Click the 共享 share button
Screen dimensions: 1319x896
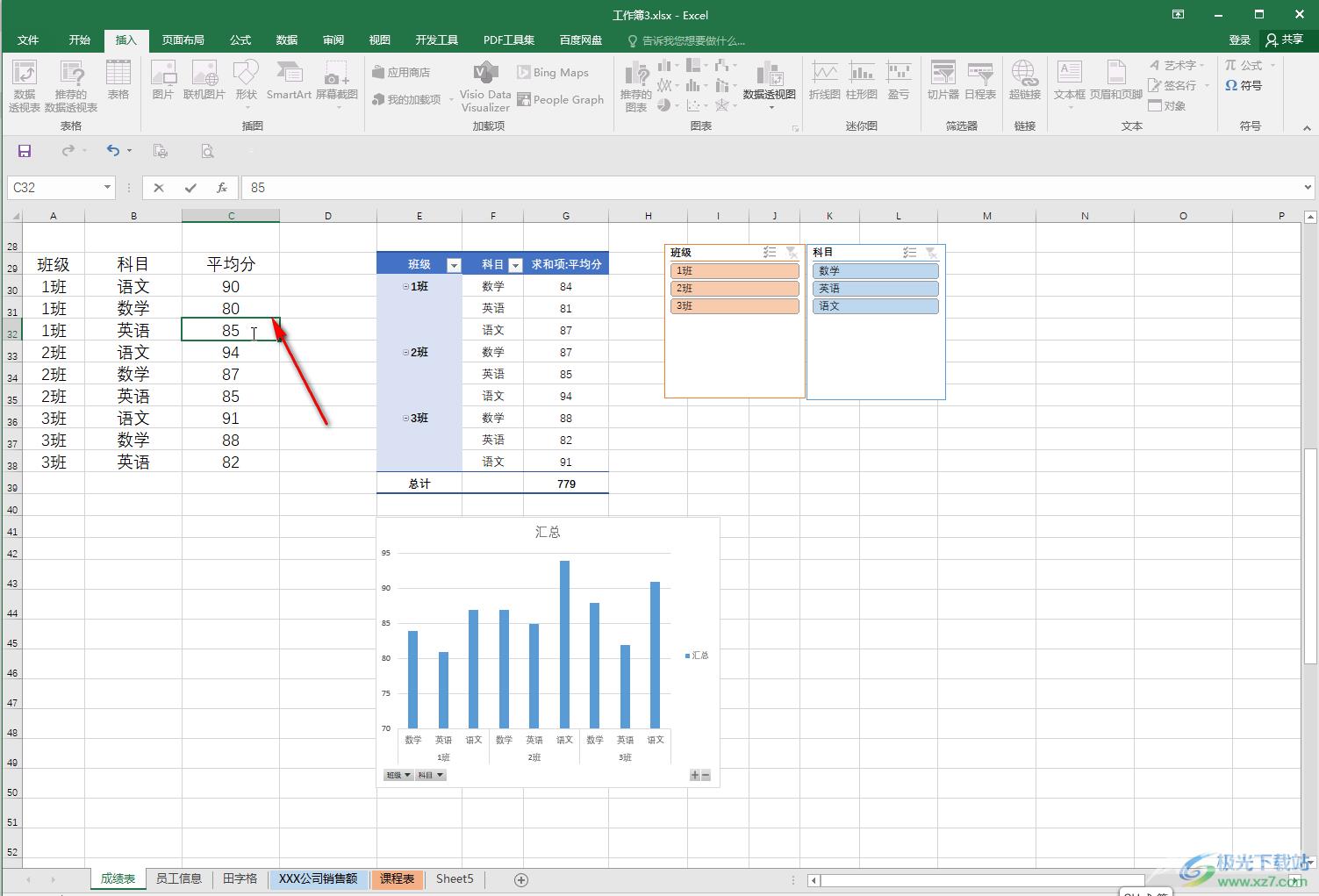pyautogui.click(x=1285, y=40)
